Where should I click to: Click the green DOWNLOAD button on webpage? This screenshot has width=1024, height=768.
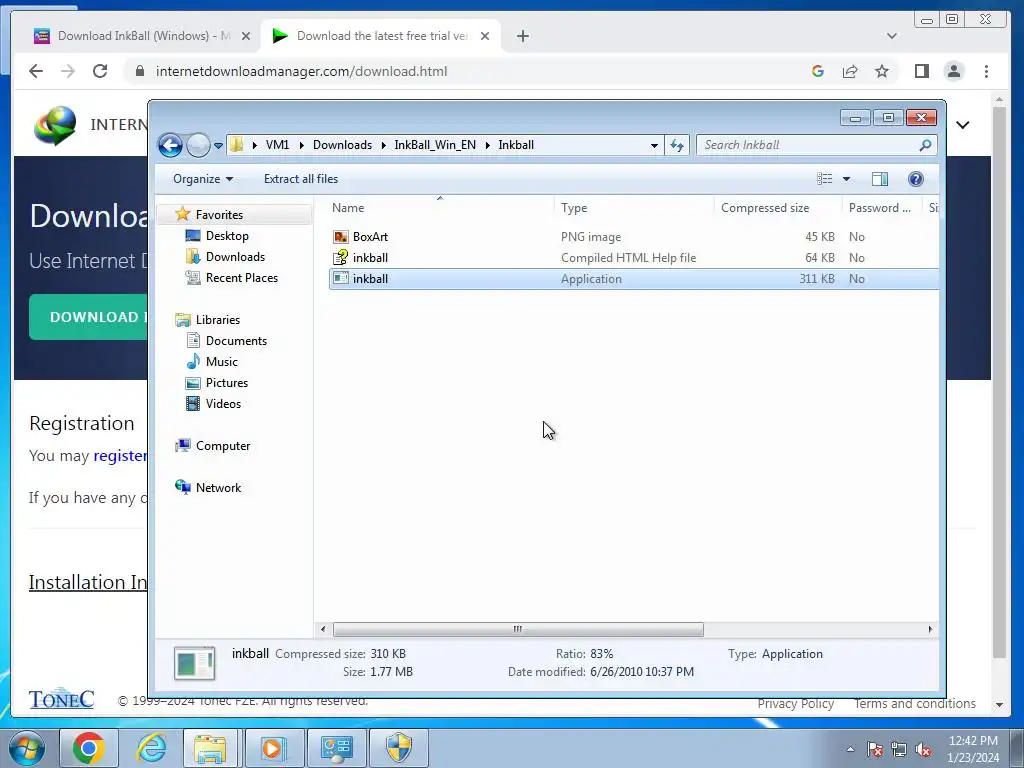(x=88, y=317)
